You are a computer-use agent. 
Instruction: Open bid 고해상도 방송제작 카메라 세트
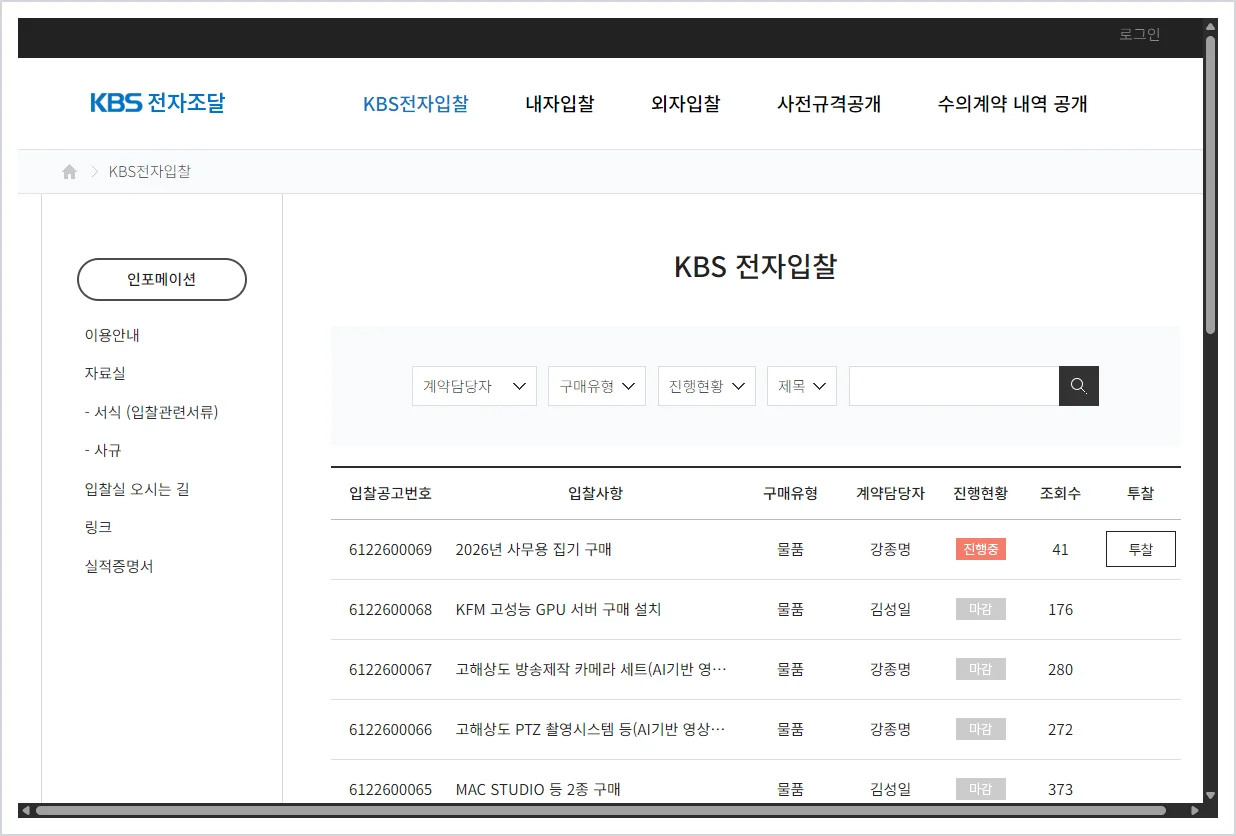point(591,669)
